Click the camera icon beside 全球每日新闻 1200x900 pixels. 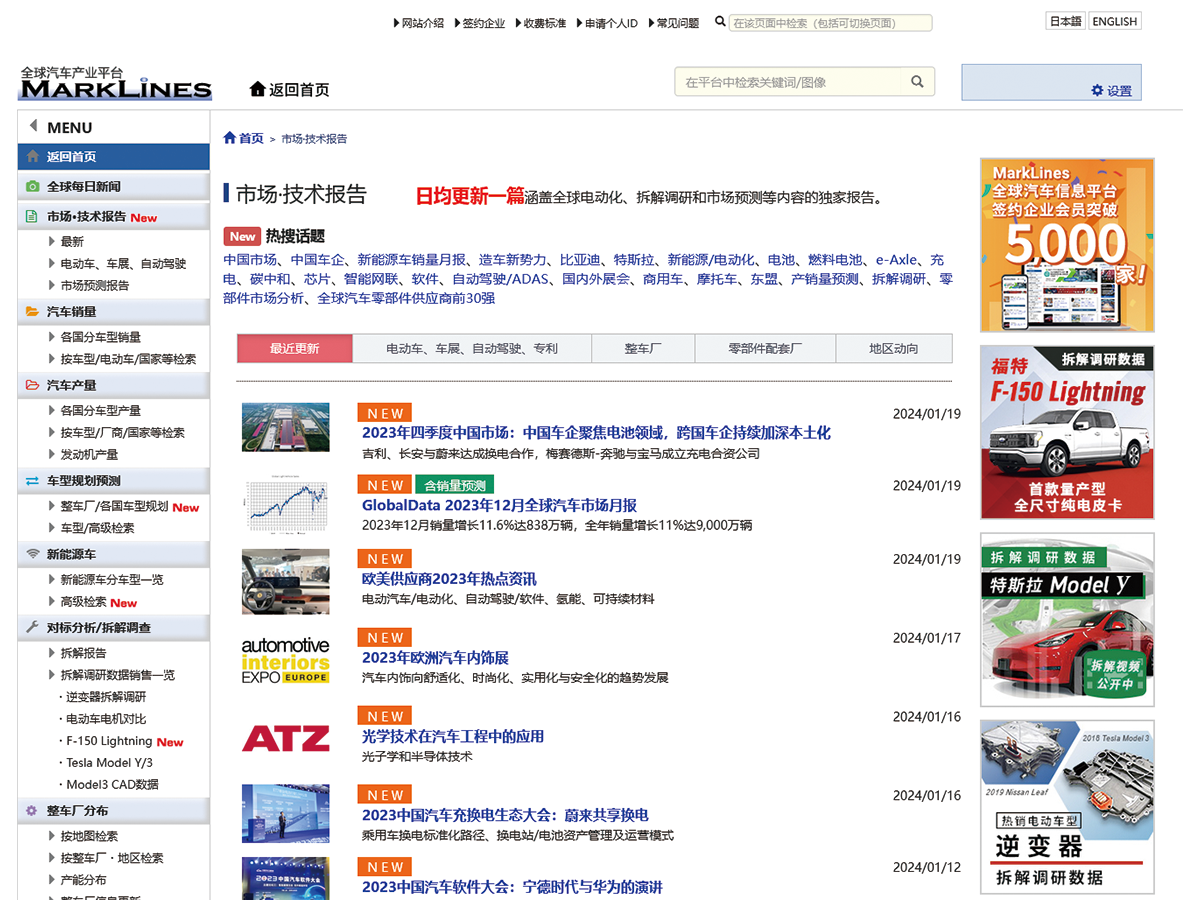[32, 186]
